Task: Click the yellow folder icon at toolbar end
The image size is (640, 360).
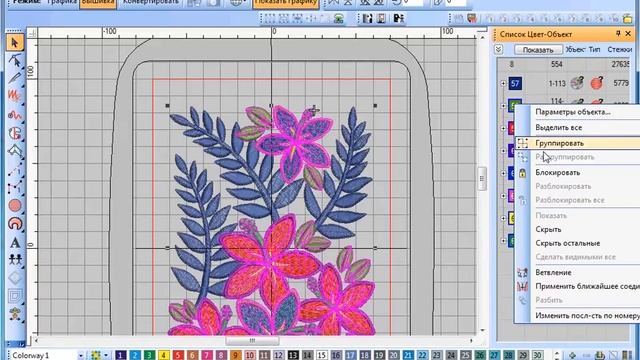Action: (628, 18)
